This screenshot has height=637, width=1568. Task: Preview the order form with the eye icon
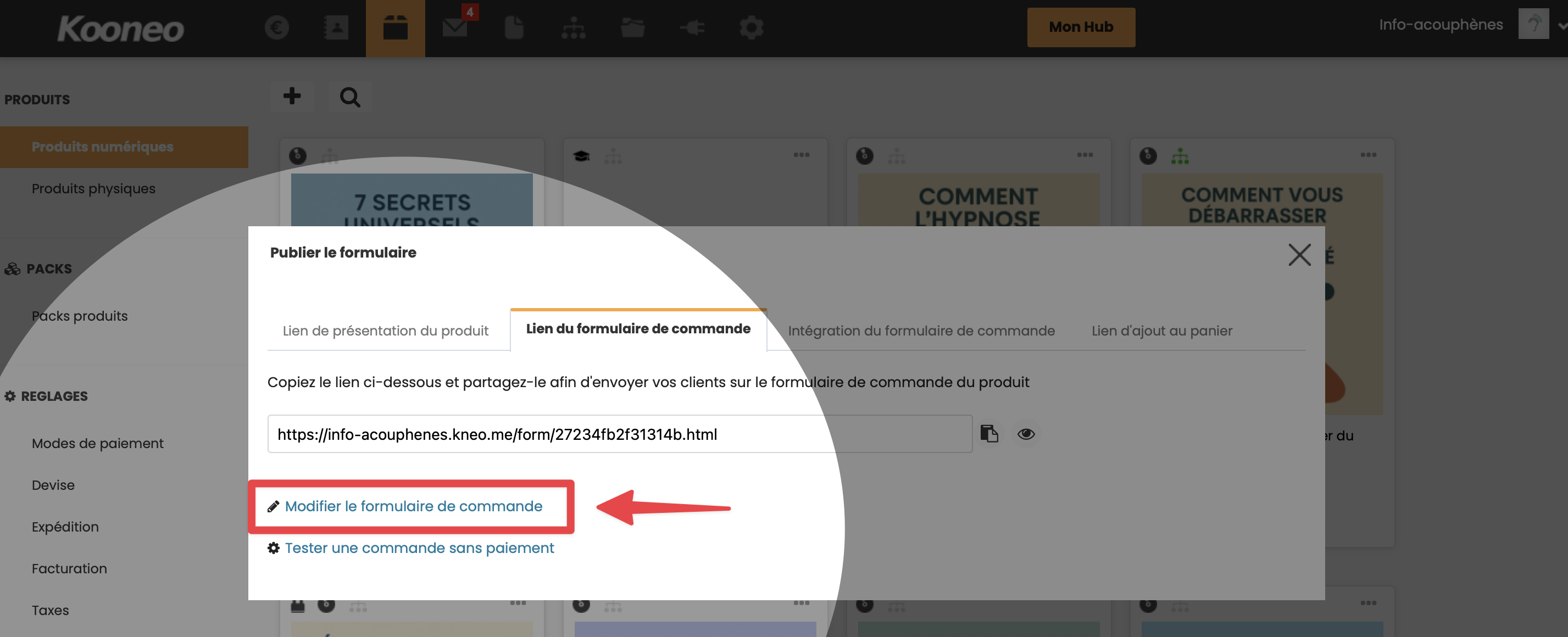(1026, 434)
